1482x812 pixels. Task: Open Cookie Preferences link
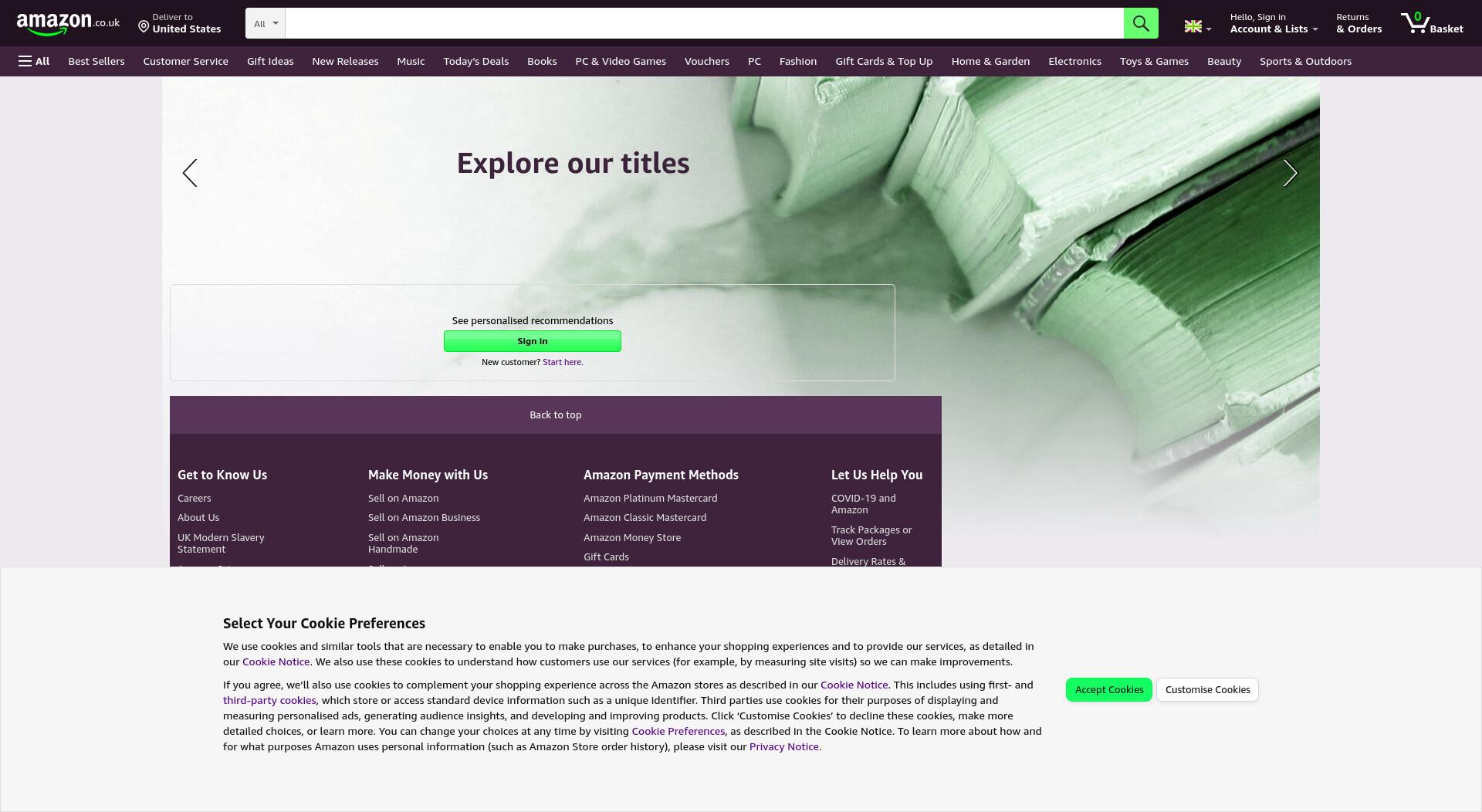click(678, 731)
